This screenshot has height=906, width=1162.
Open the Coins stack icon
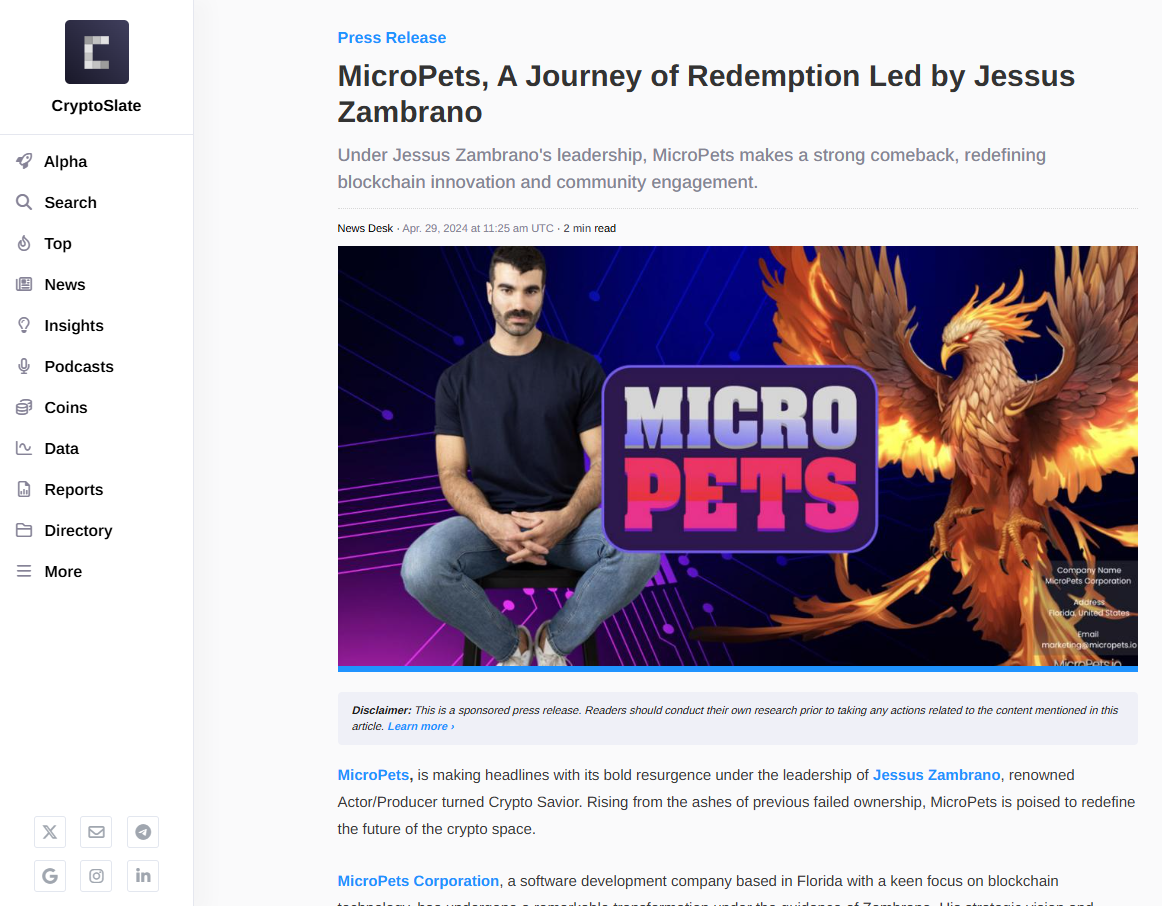pos(24,407)
